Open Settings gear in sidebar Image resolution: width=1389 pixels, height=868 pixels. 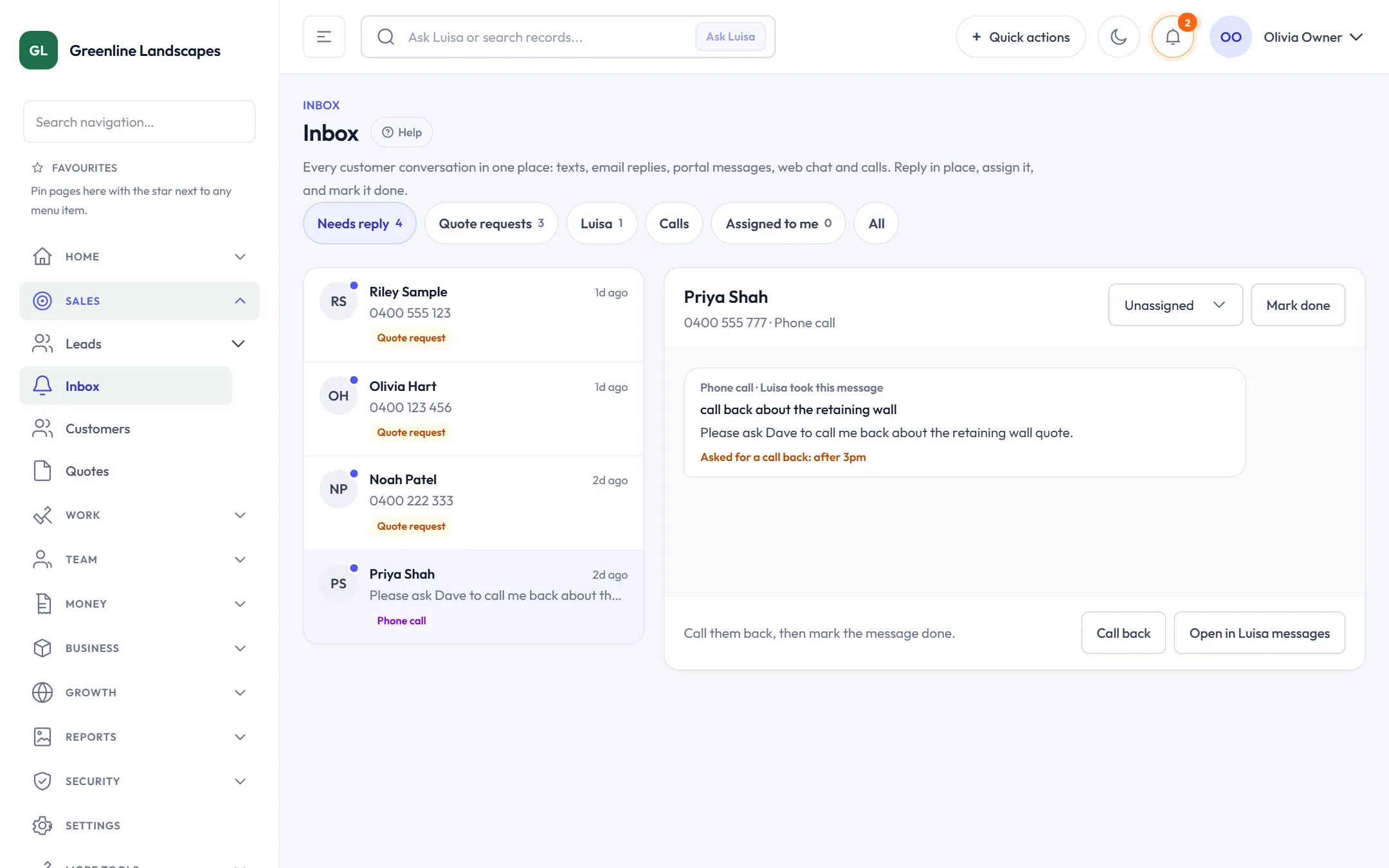[x=42, y=826]
